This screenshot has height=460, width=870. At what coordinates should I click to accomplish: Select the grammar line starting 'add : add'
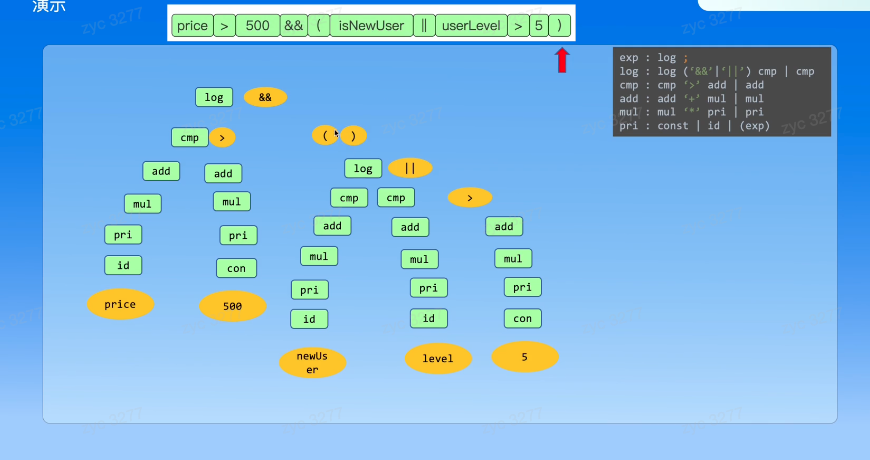(x=691, y=99)
